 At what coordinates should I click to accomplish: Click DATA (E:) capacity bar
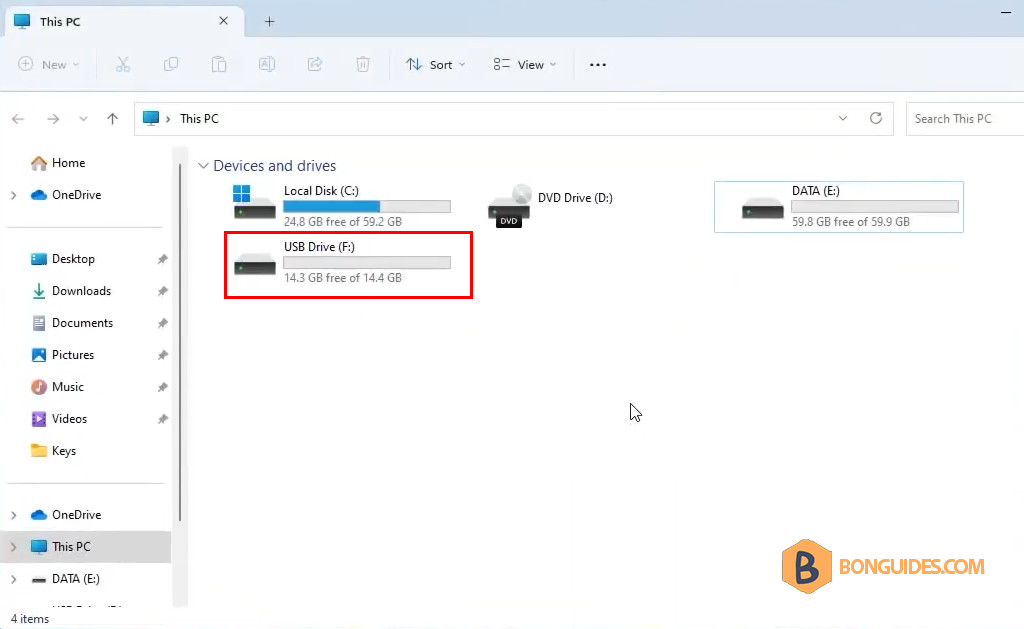tap(875, 206)
